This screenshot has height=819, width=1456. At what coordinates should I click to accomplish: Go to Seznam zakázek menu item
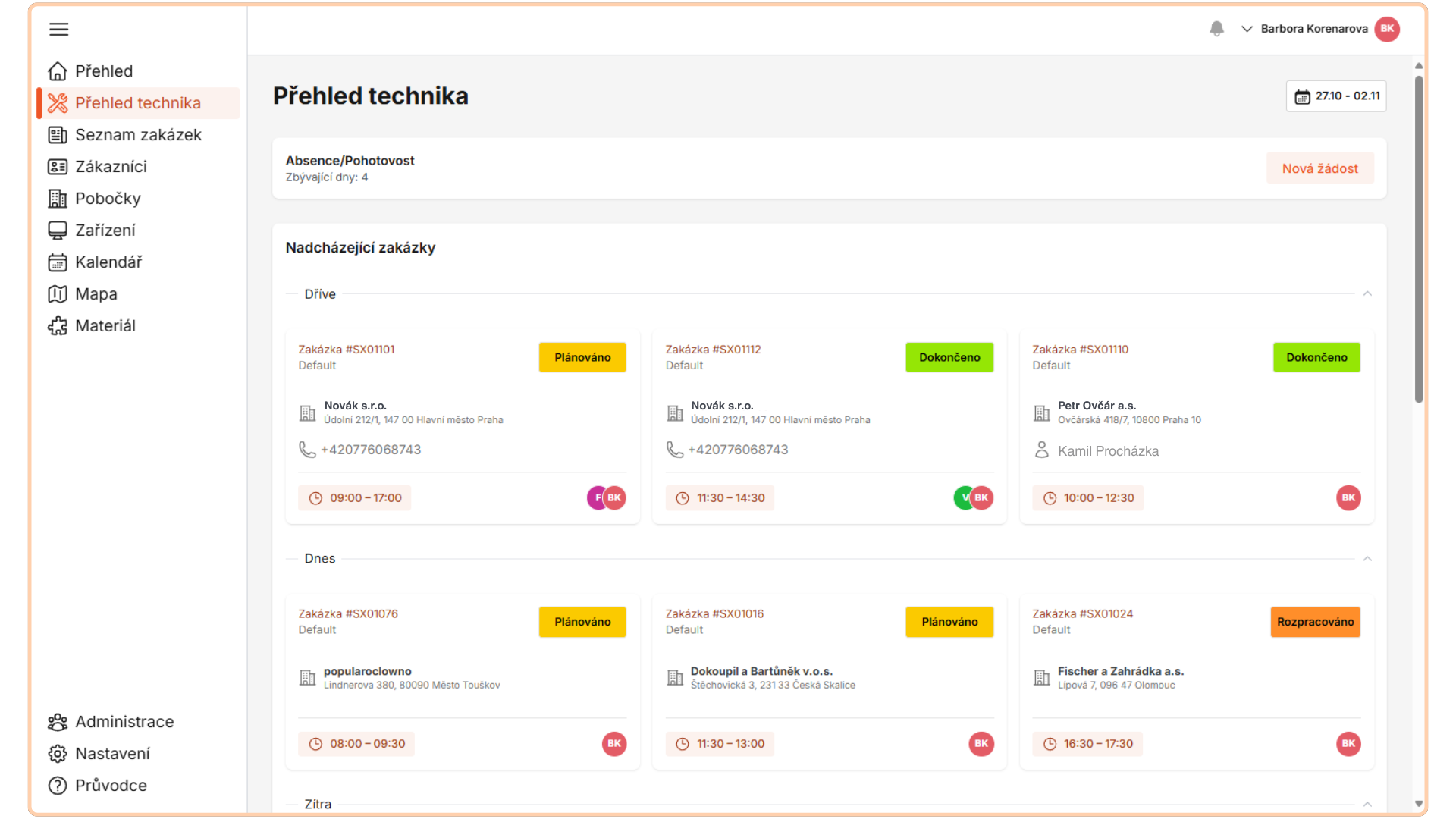pyautogui.click(x=138, y=135)
